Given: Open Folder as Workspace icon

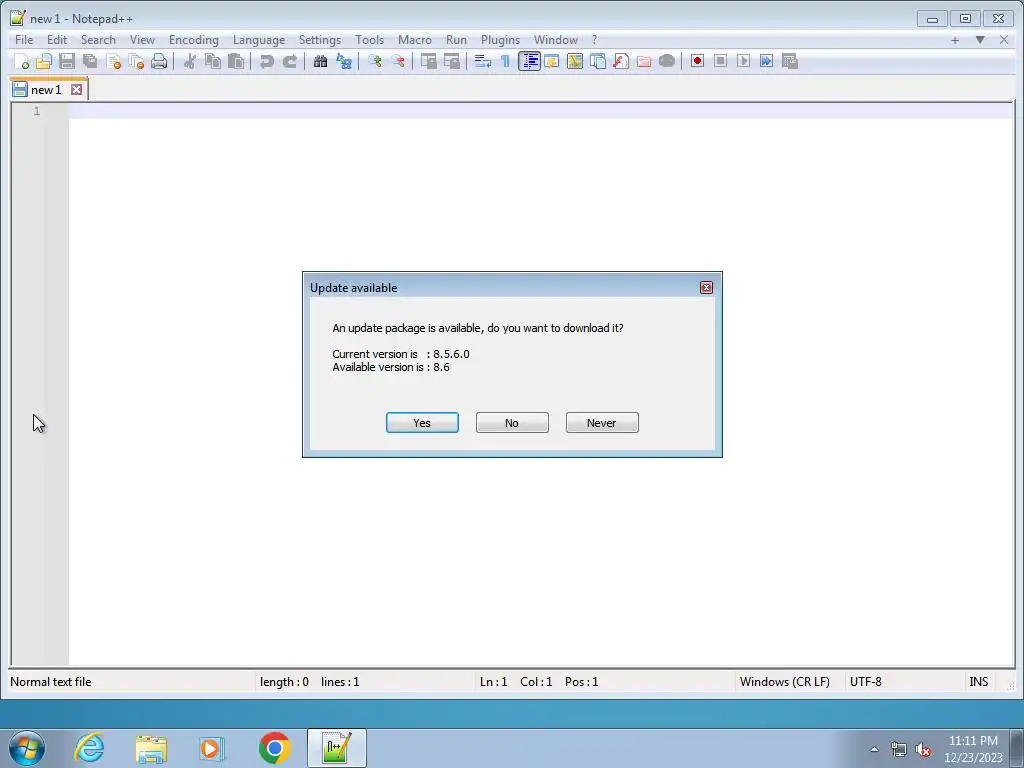Looking at the screenshot, I should [x=644, y=61].
